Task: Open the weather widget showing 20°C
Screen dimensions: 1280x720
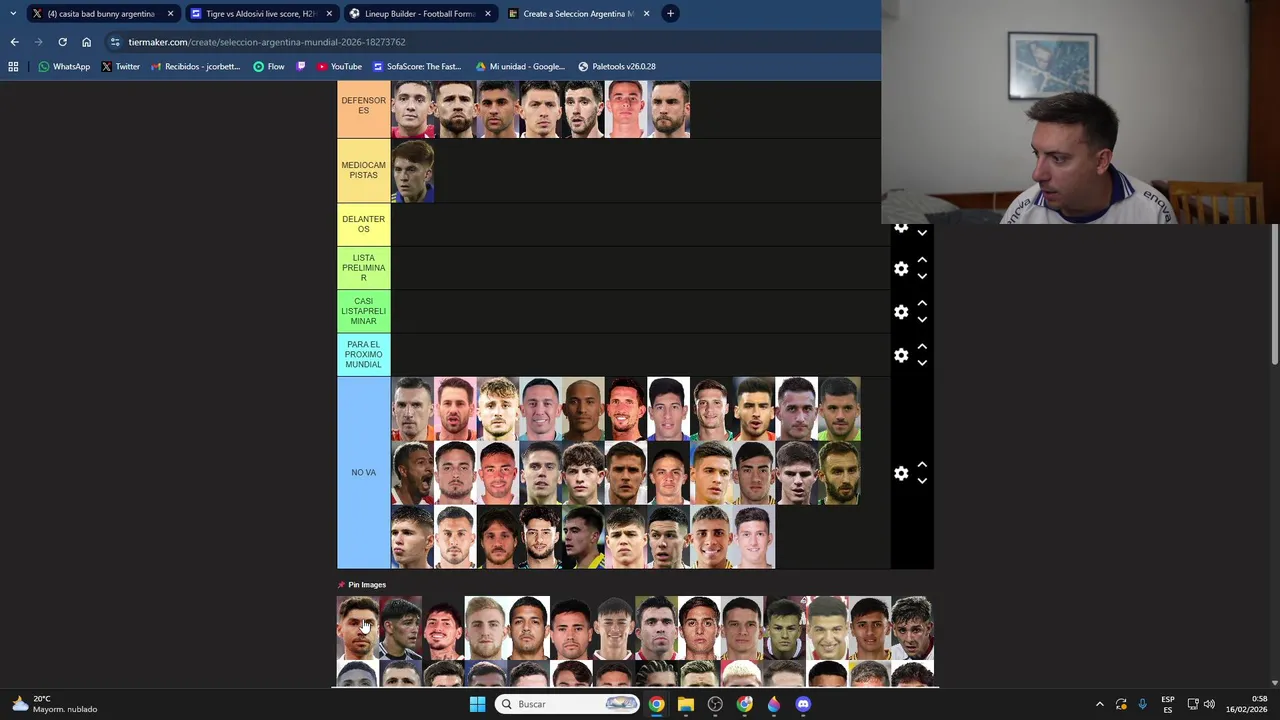Action: [x=54, y=704]
